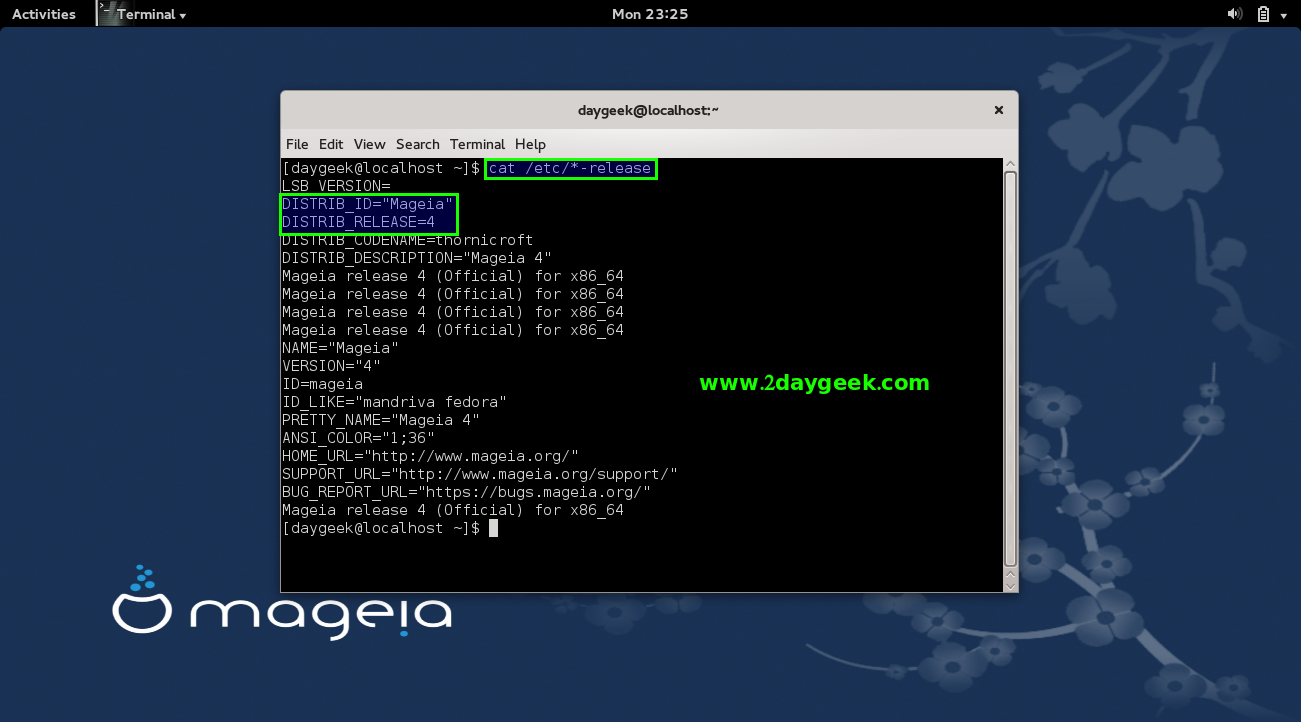The width and height of the screenshot is (1301, 722).
Task: Open the Activities overview
Action: tap(43, 14)
